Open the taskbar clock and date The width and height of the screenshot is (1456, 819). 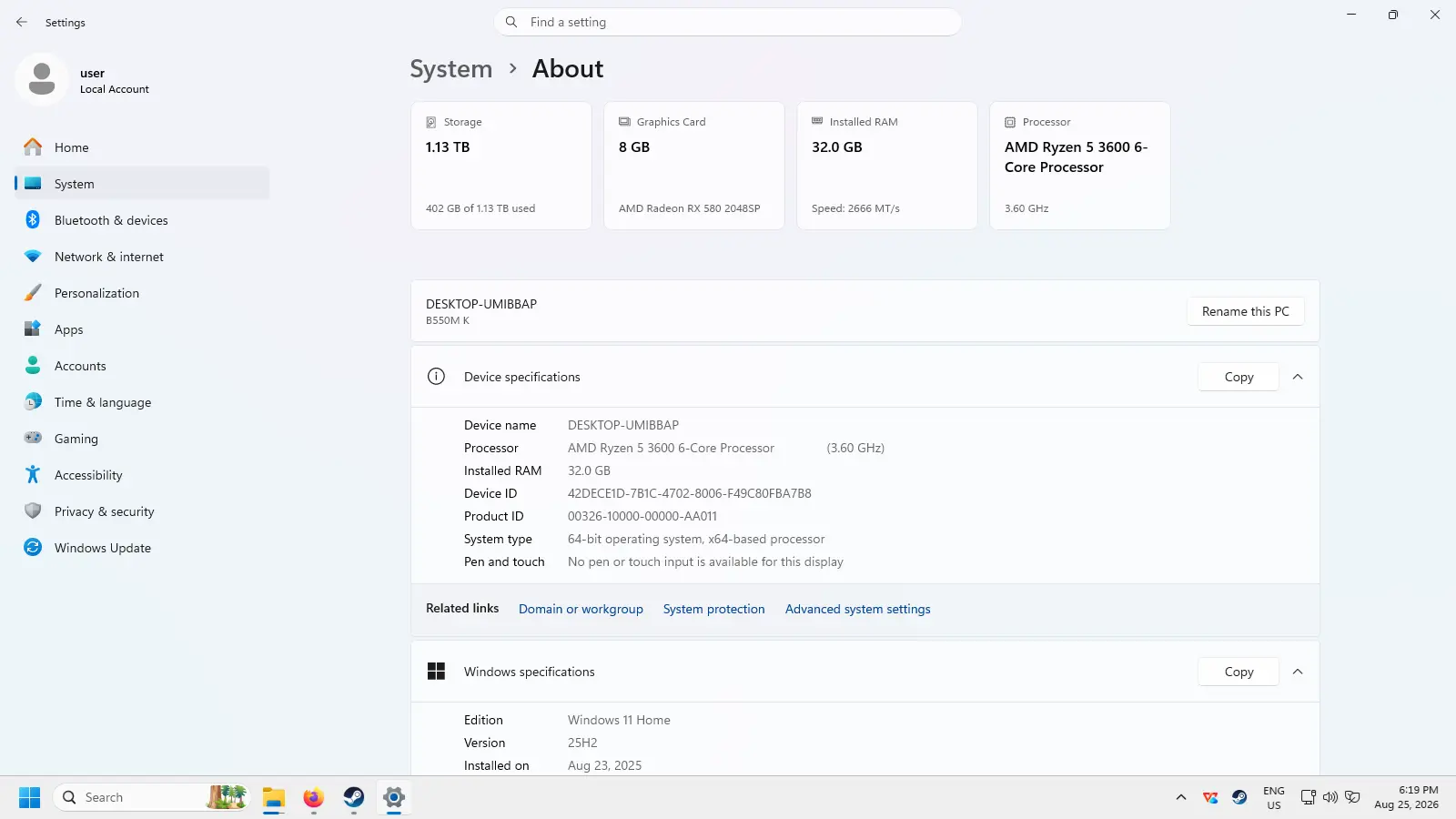point(1406,797)
